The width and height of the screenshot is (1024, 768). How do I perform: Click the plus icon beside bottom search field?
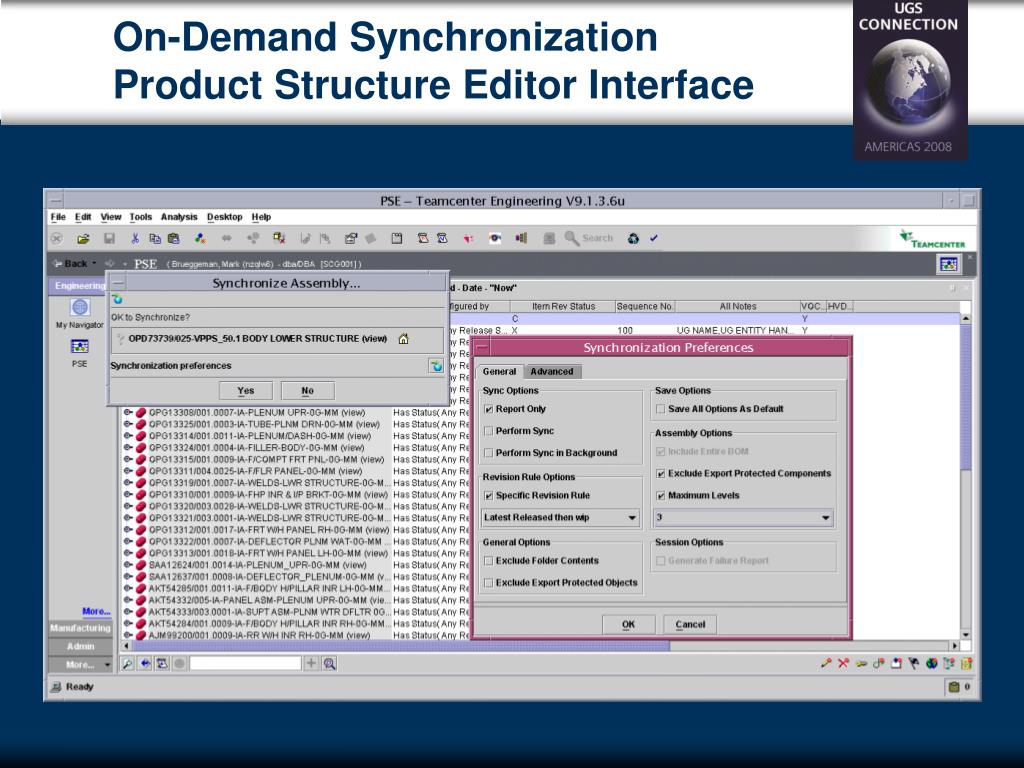(312, 664)
